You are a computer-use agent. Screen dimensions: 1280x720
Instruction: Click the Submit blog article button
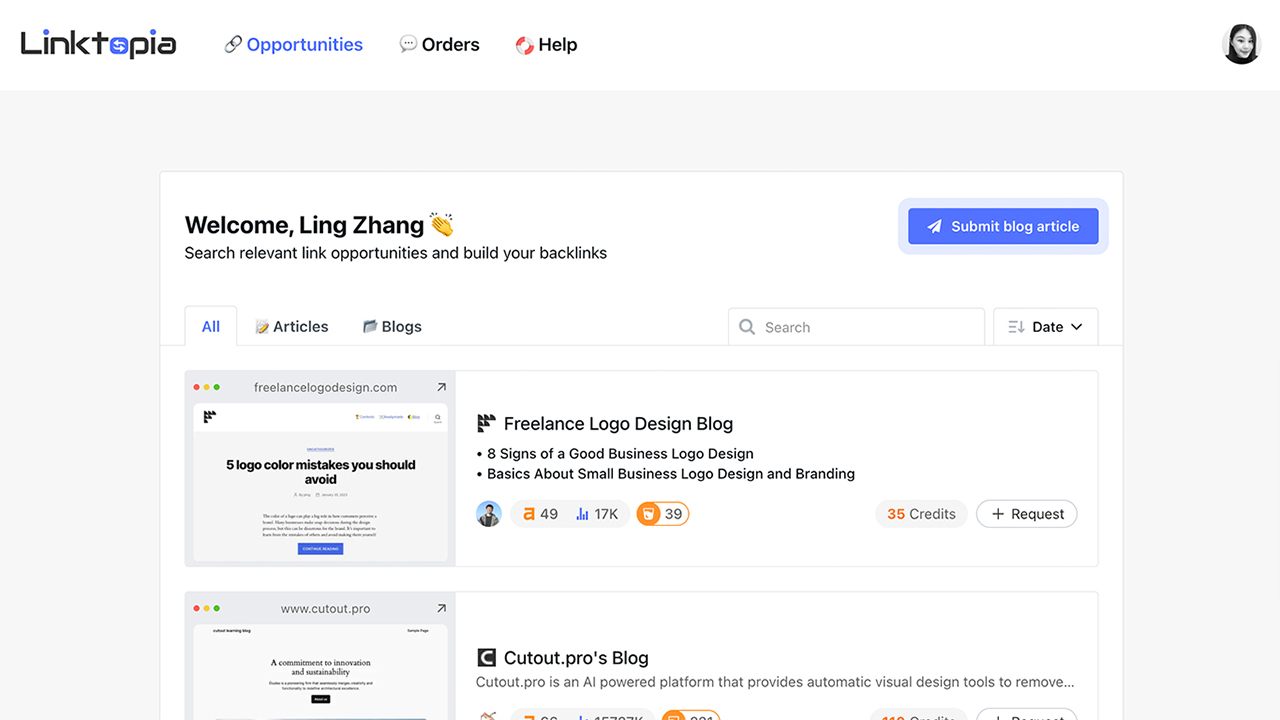pyautogui.click(x=1003, y=226)
